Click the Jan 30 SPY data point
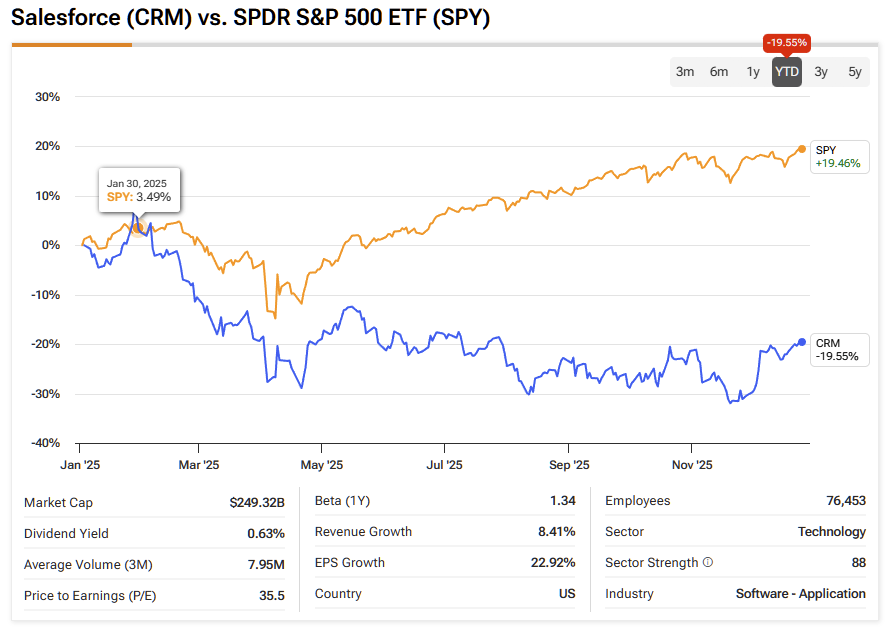The width and height of the screenshot is (888, 633). point(138,227)
